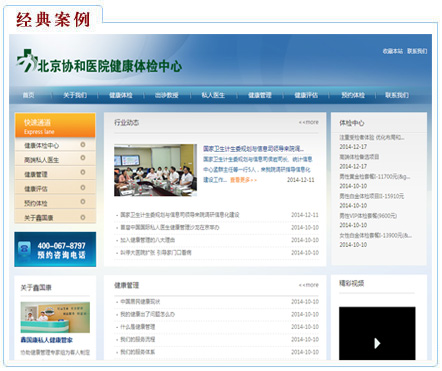Click the 400-067-8797 booking hotline banner

click(x=55, y=249)
